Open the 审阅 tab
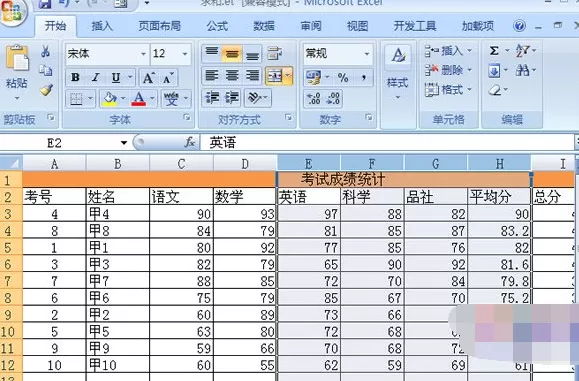Screen dimensions: 579x381 311,26
